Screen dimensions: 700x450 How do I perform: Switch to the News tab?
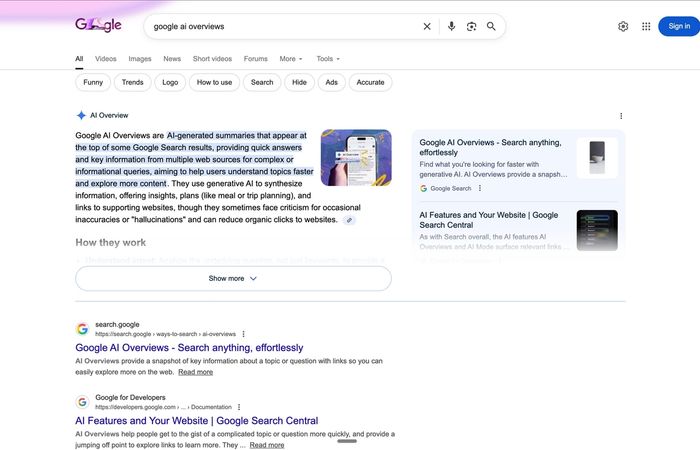pyautogui.click(x=172, y=59)
